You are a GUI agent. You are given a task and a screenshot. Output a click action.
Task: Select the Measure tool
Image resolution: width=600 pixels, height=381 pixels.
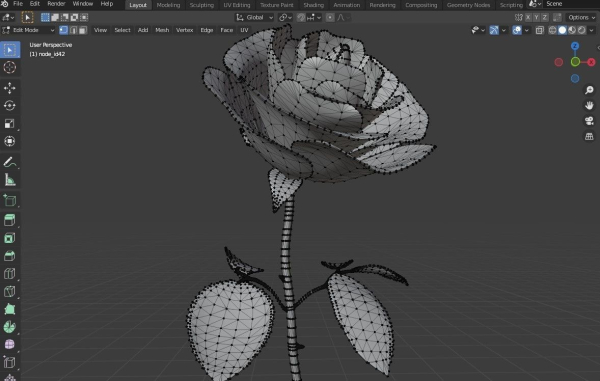pos(10,179)
